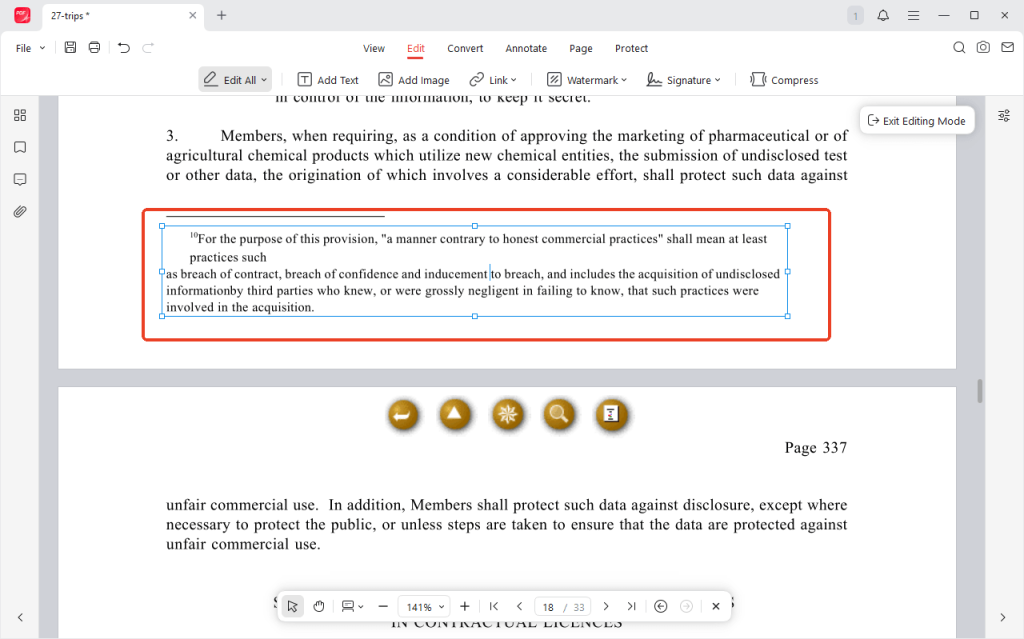Zoom in with the plus button
This screenshot has height=639, width=1024.
[464, 606]
